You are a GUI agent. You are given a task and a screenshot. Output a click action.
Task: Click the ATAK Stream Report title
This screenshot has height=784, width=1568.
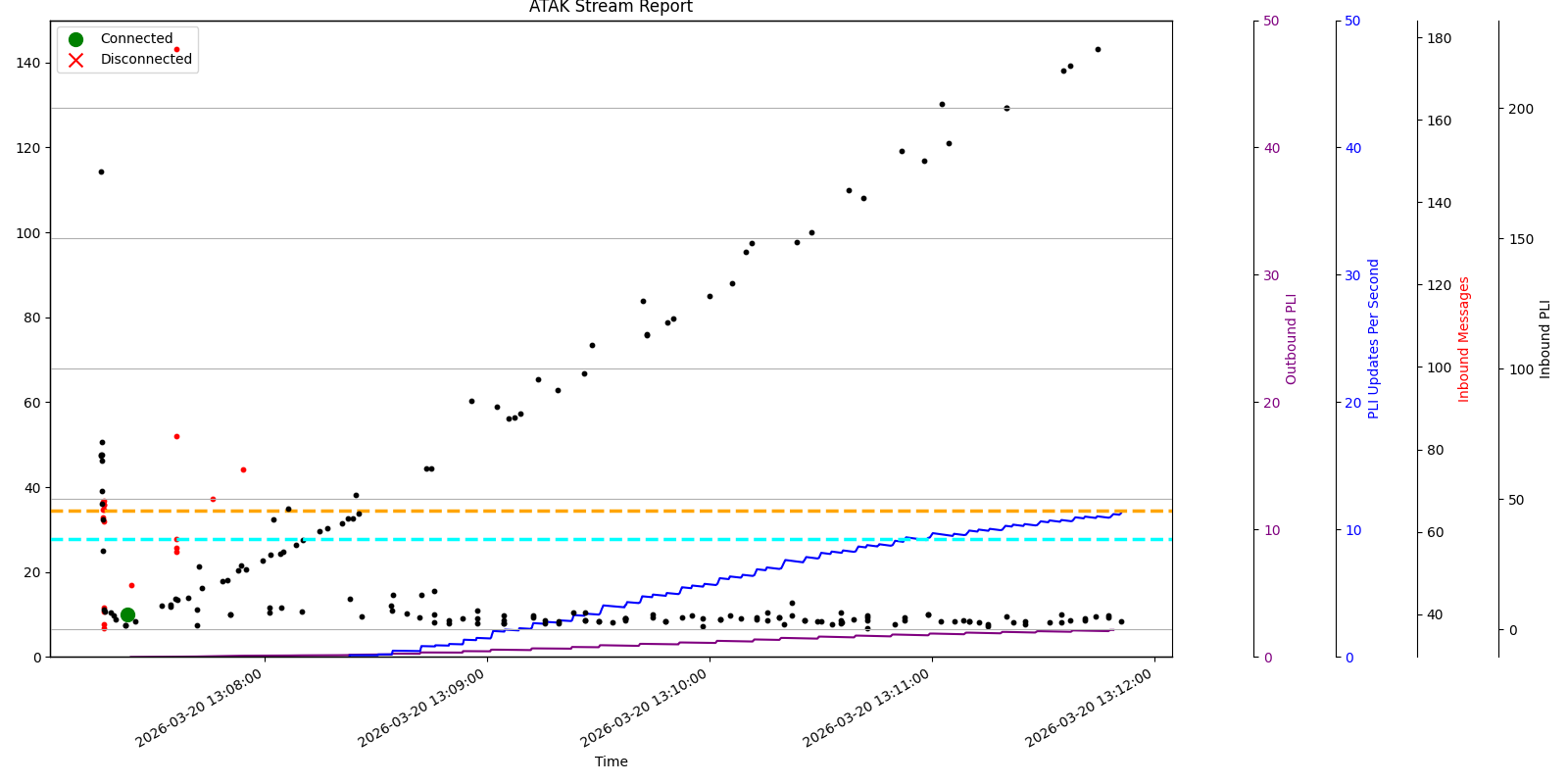click(x=611, y=8)
